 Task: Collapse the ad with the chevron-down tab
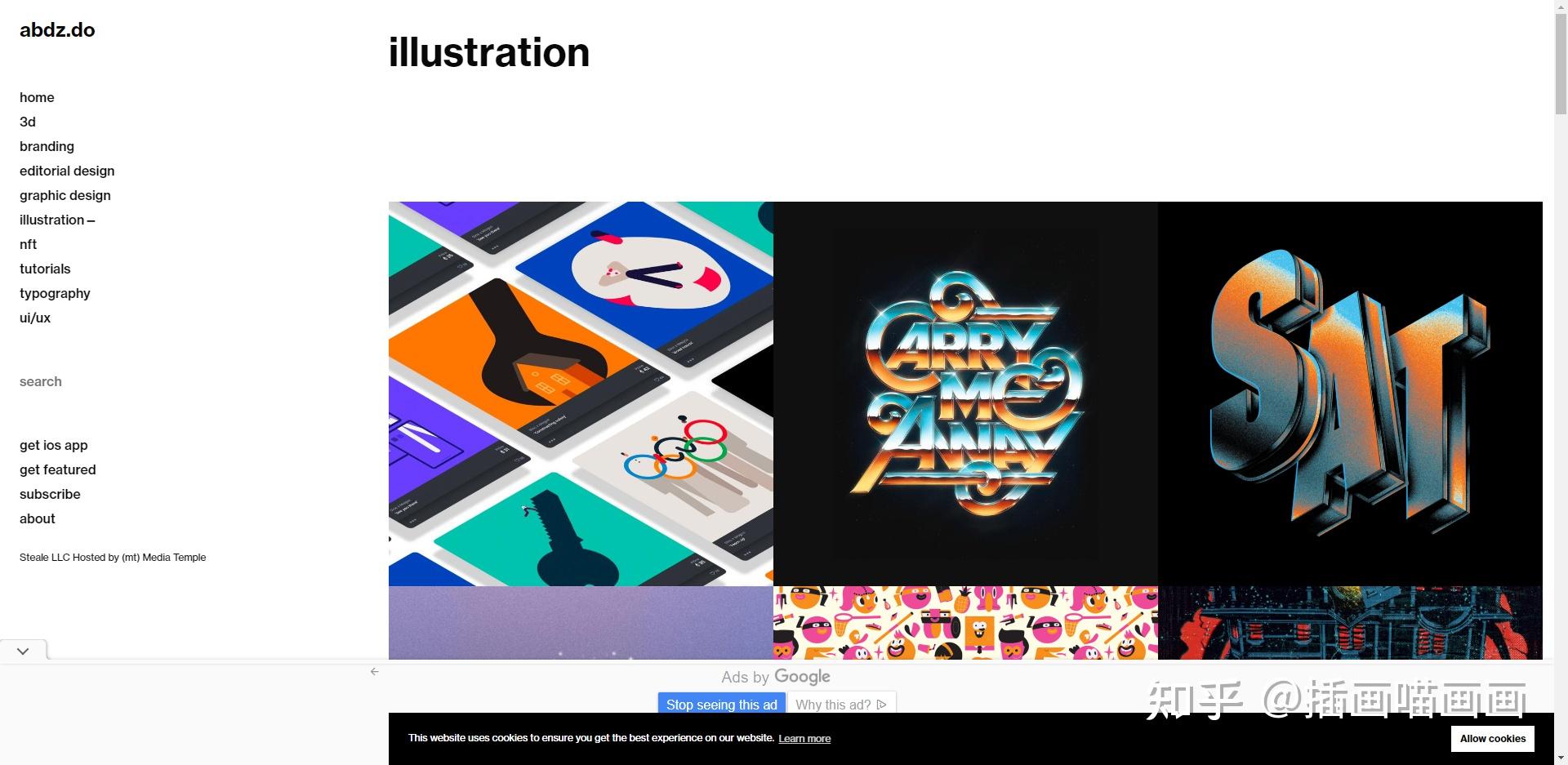23,651
